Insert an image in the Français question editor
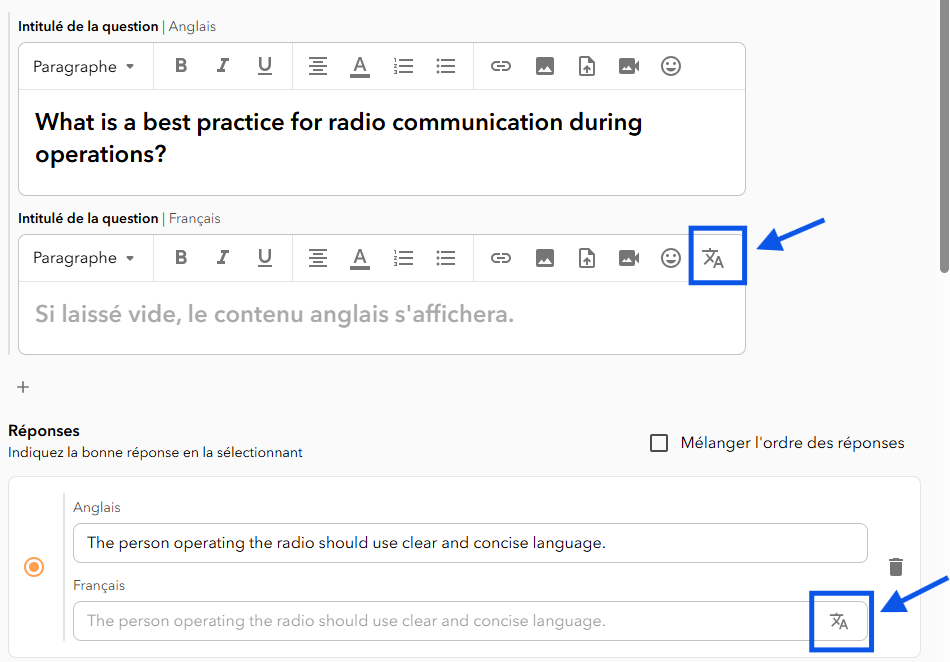This screenshot has width=950, height=662. coord(545,257)
